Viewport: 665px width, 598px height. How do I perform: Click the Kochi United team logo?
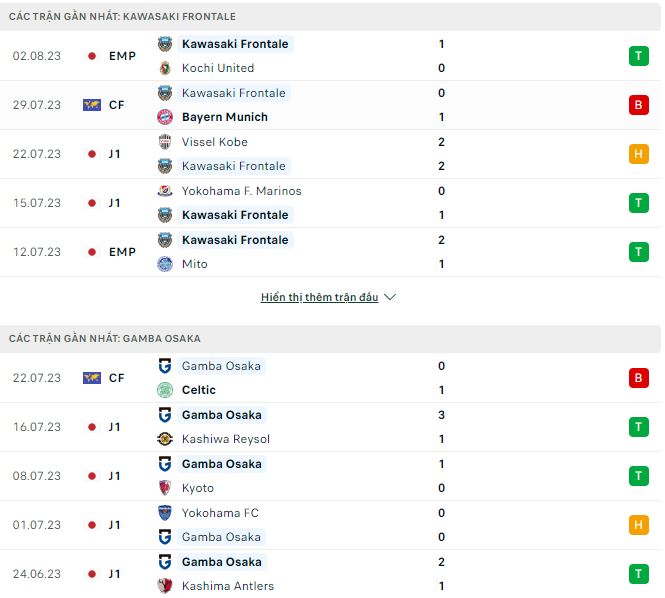(x=165, y=68)
